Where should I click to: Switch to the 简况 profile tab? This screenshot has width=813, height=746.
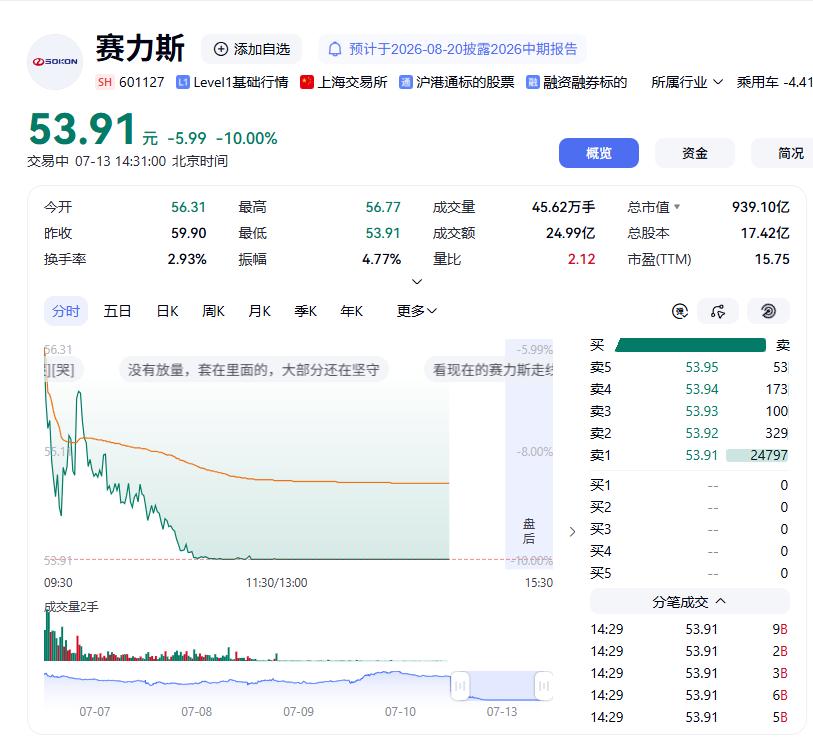783,153
